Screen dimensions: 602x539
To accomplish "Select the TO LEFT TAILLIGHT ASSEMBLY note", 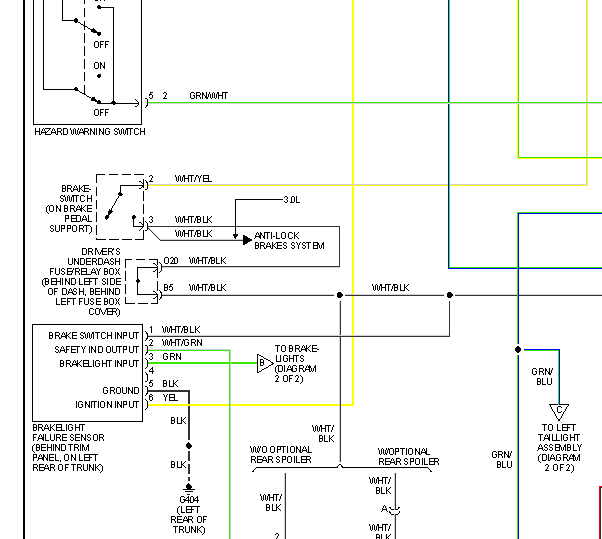I will click(559, 448).
